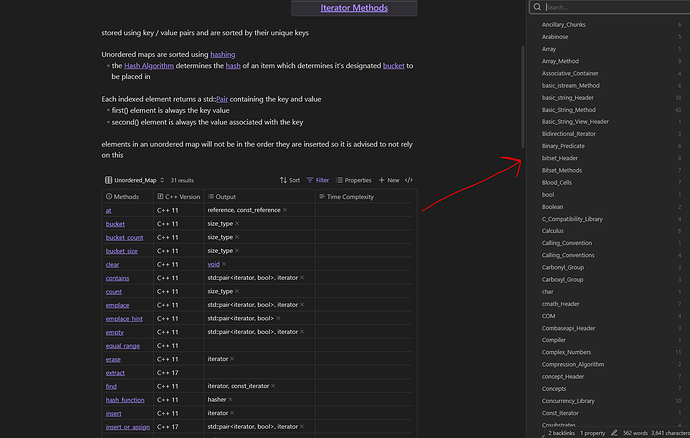Remove output value in empty row
Image resolution: width=690 pixels, height=438 pixels.
click(302, 332)
